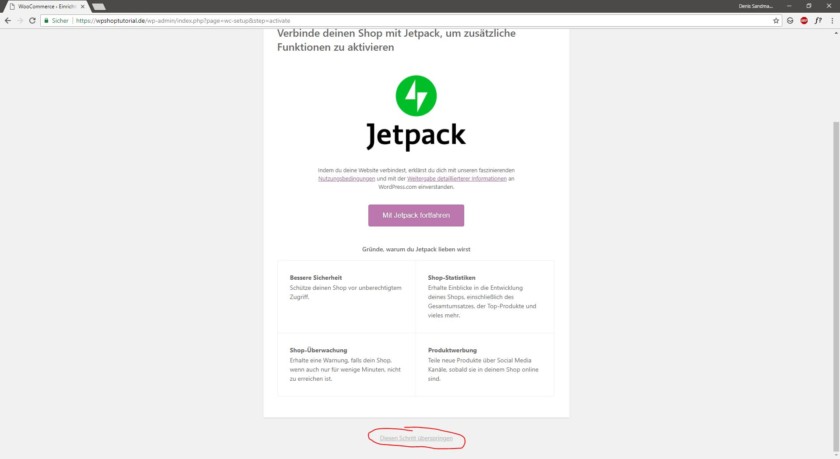Click the f? extension icon
Image resolution: width=840 pixels, height=459 pixels.
(818, 20)
